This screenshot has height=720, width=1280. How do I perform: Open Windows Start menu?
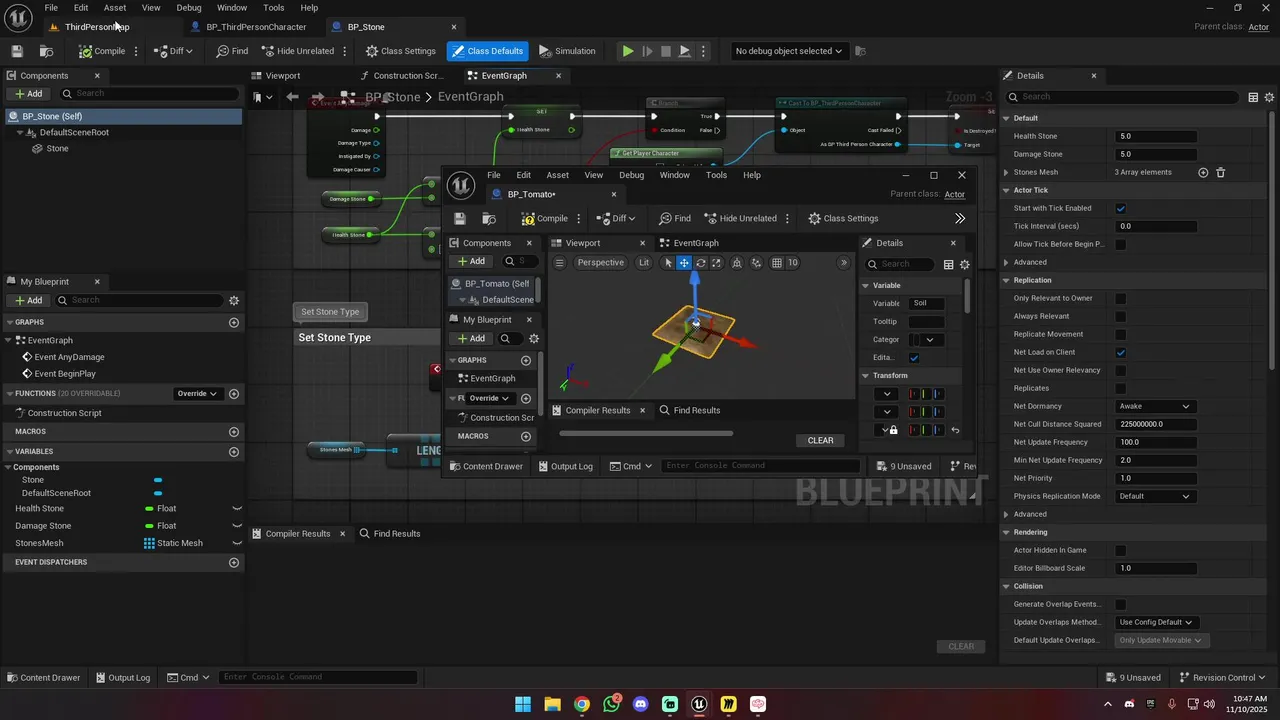(x=523, y=704)
